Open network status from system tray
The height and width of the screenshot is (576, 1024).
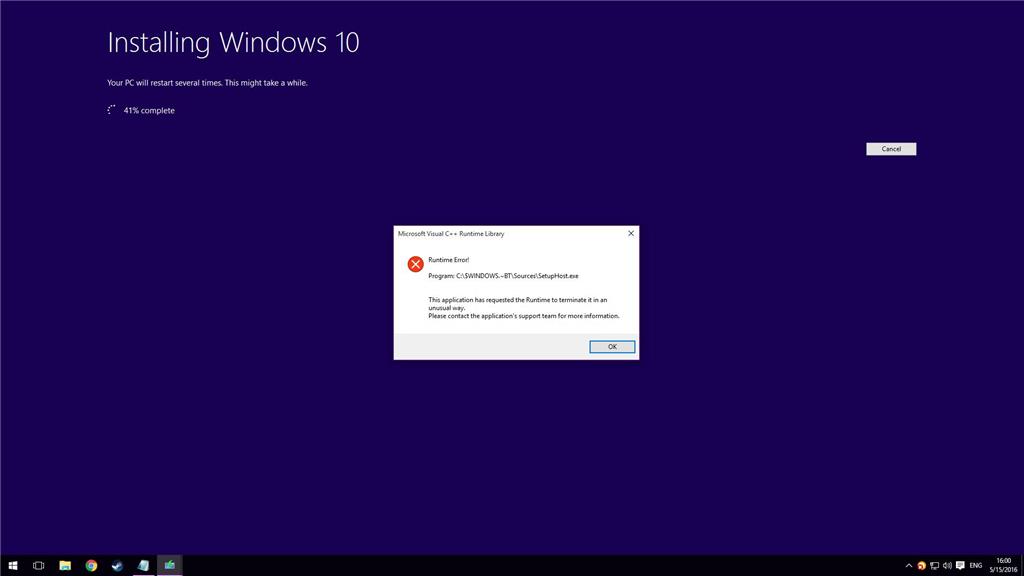935,566
